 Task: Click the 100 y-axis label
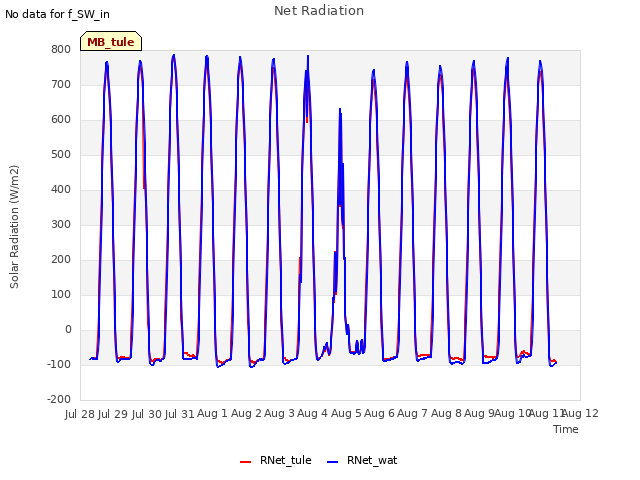[61, 295]
